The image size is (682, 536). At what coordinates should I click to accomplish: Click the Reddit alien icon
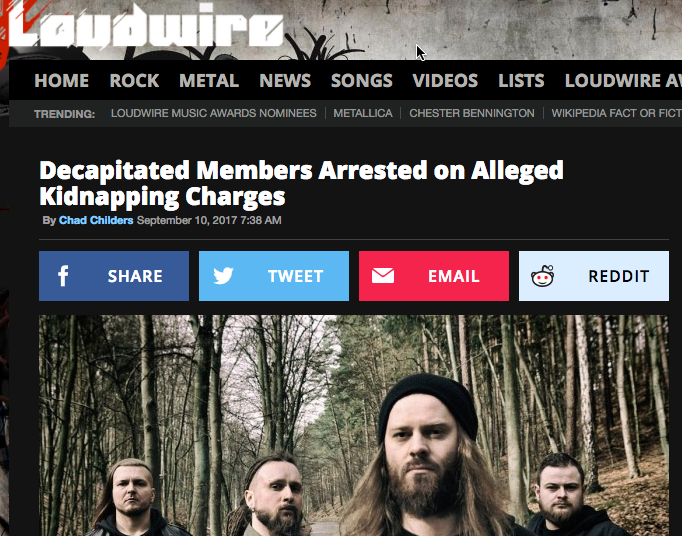pos(542,276)
